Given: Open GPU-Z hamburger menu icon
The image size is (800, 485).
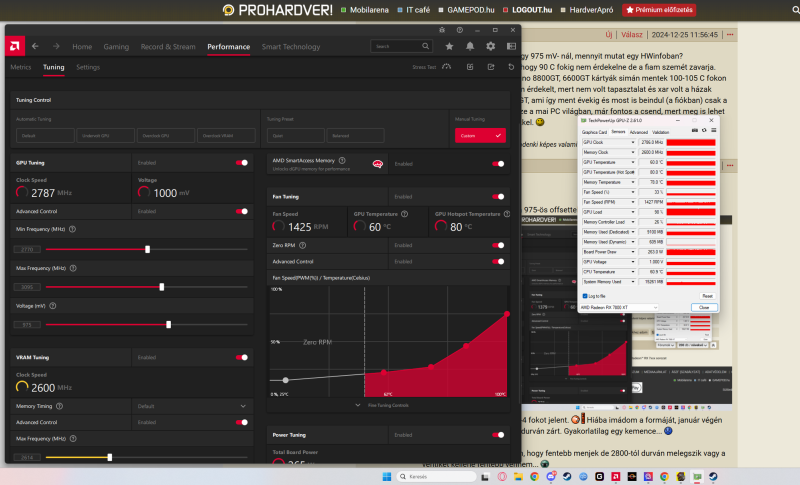Looking at the screenshot, I should [713, 131].
